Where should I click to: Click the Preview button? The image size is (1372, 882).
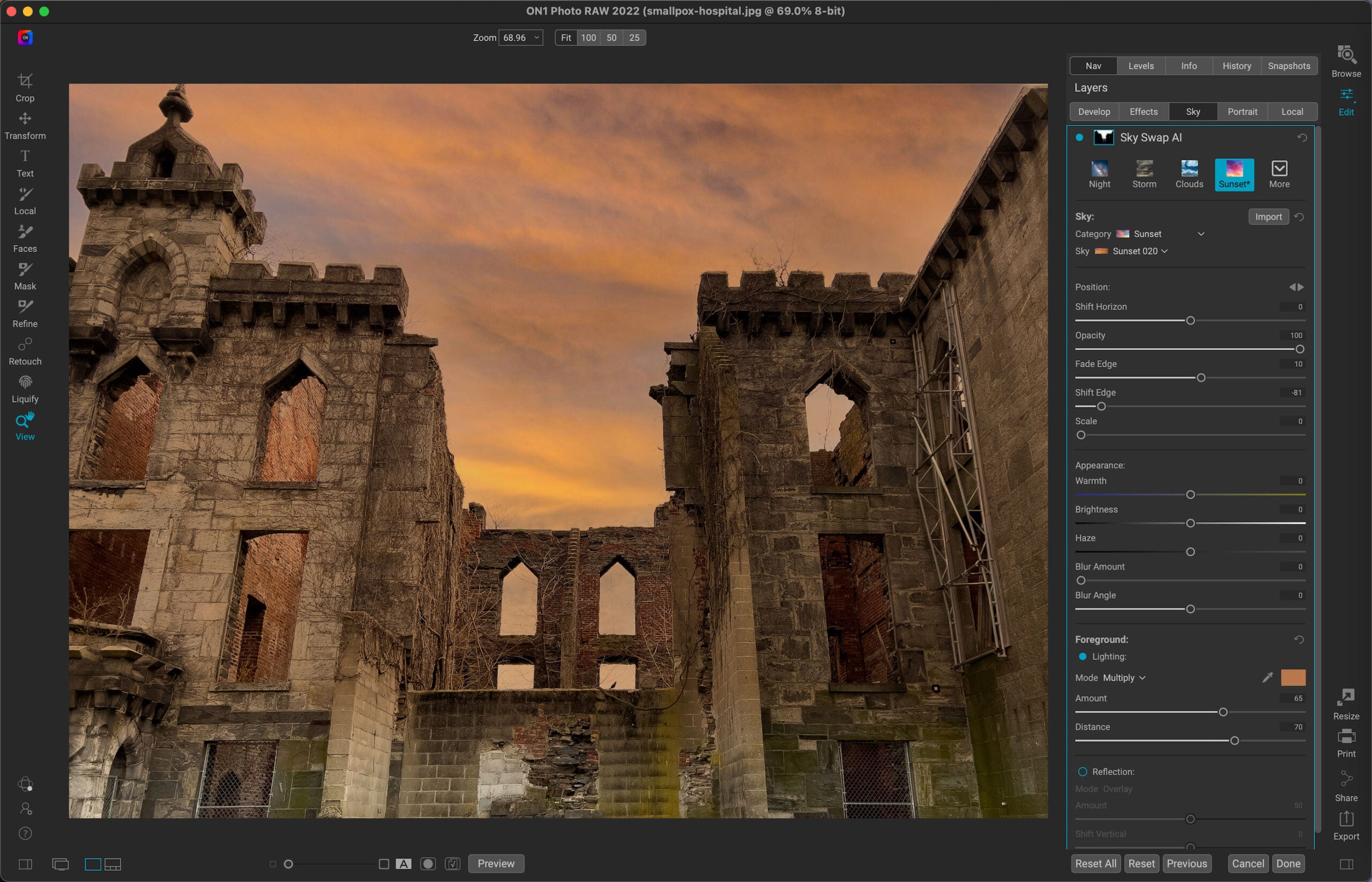click(x=496, y=863)
